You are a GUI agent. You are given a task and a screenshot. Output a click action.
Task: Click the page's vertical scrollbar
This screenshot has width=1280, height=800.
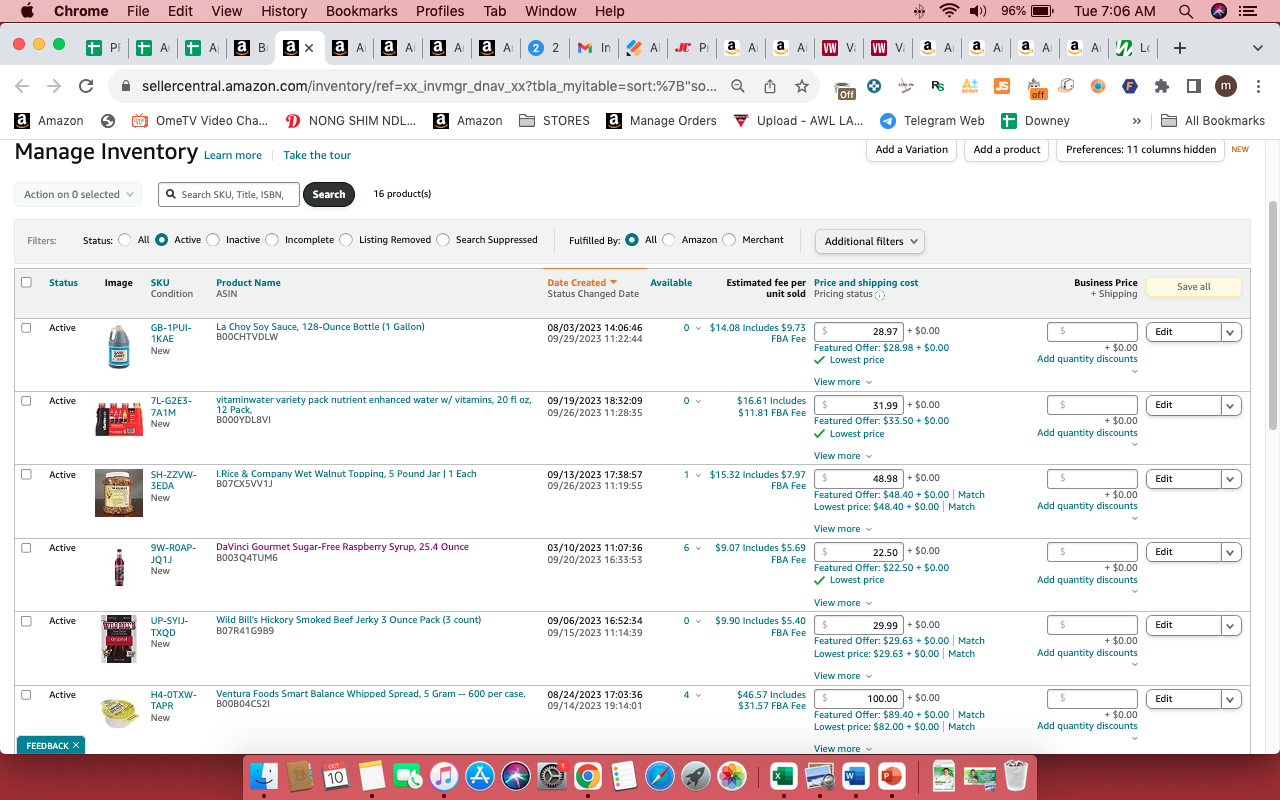coord(1273,315)
